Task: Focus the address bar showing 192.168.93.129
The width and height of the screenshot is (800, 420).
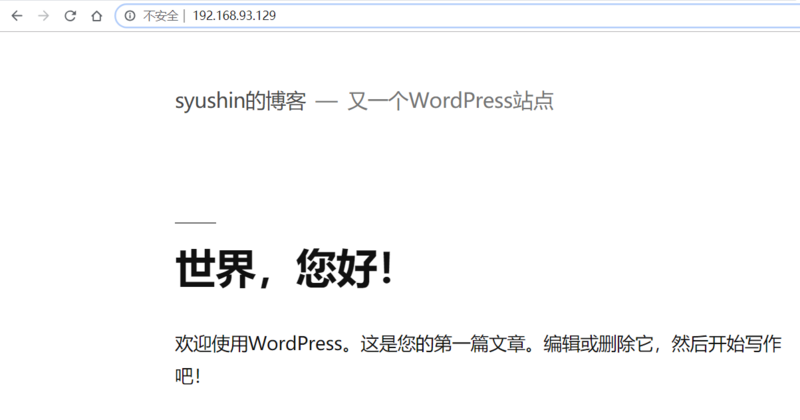Action: (x=235, y=16)
